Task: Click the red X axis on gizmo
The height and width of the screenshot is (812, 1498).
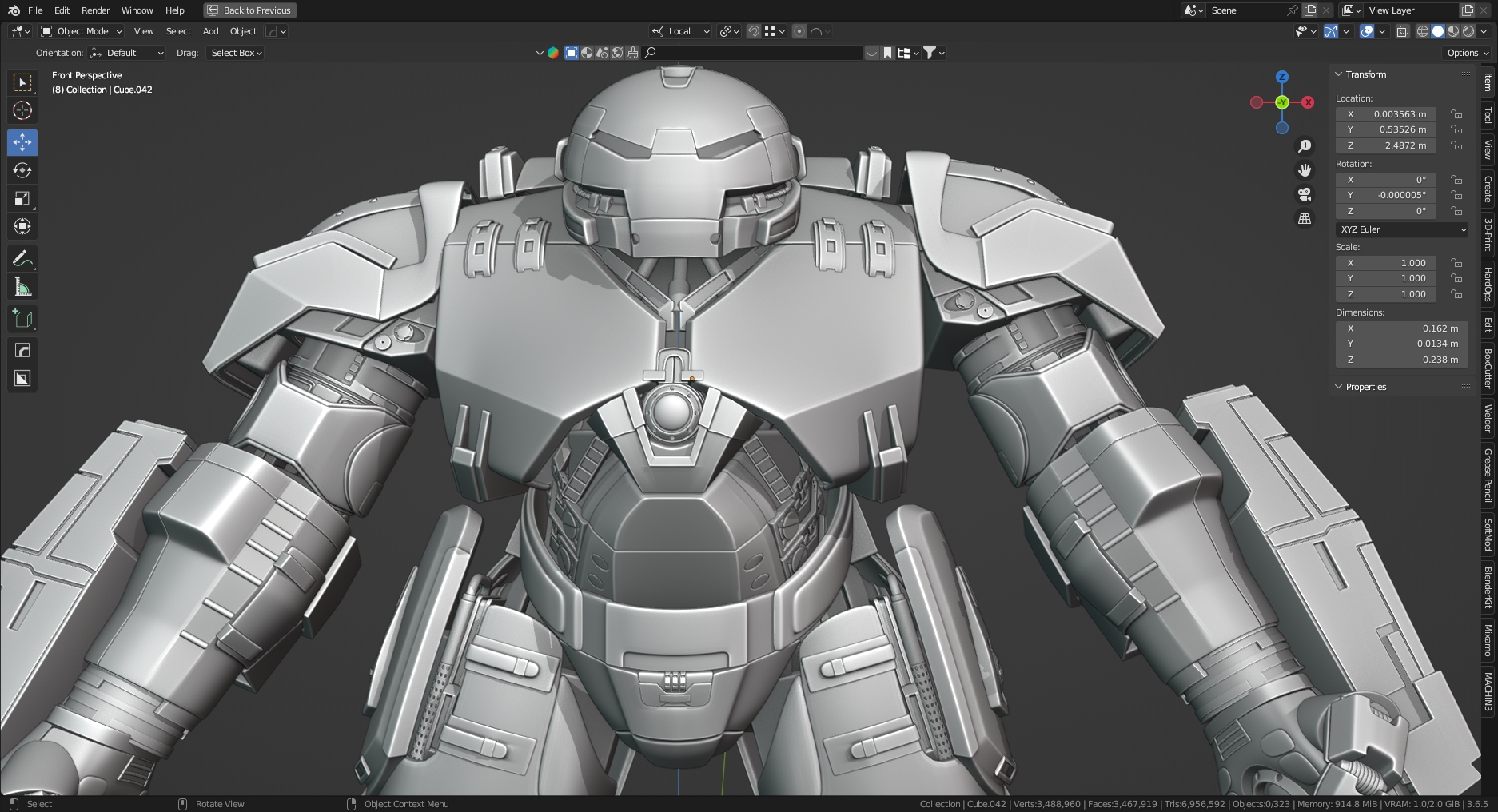Action: point(1308,102)
